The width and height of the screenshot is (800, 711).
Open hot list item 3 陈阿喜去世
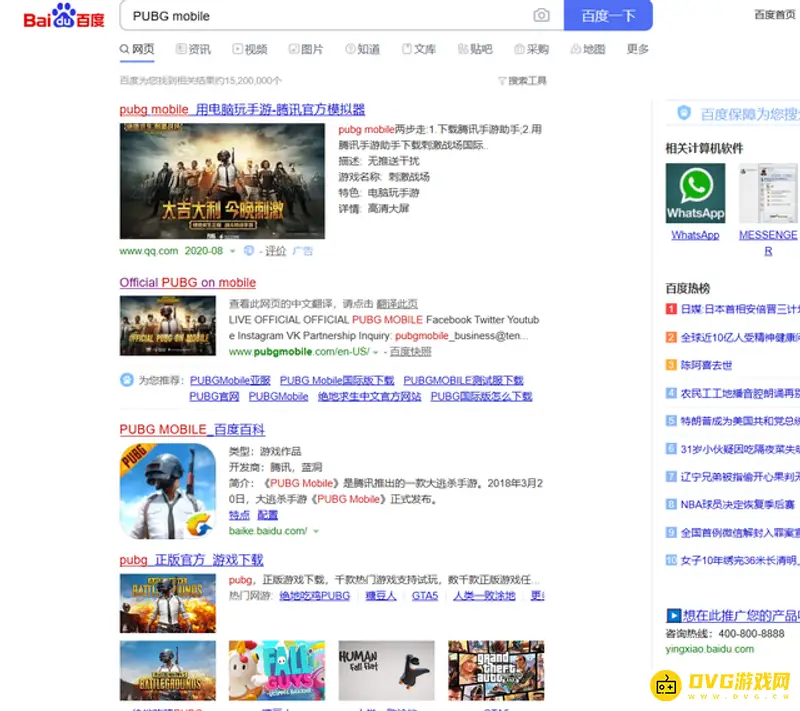(706, 365)
